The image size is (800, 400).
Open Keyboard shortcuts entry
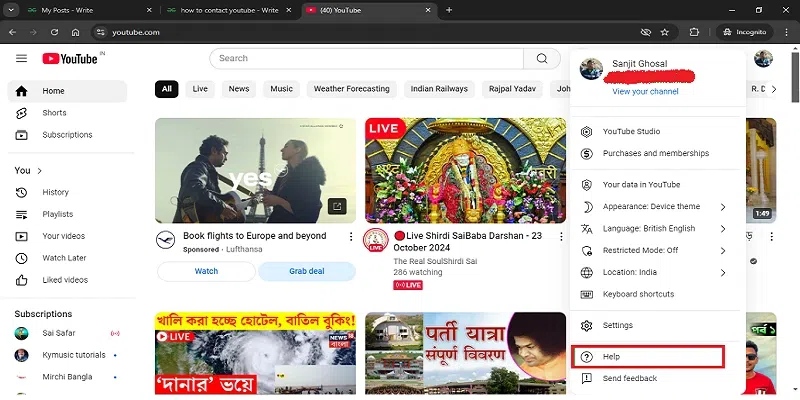coord(658,294)
